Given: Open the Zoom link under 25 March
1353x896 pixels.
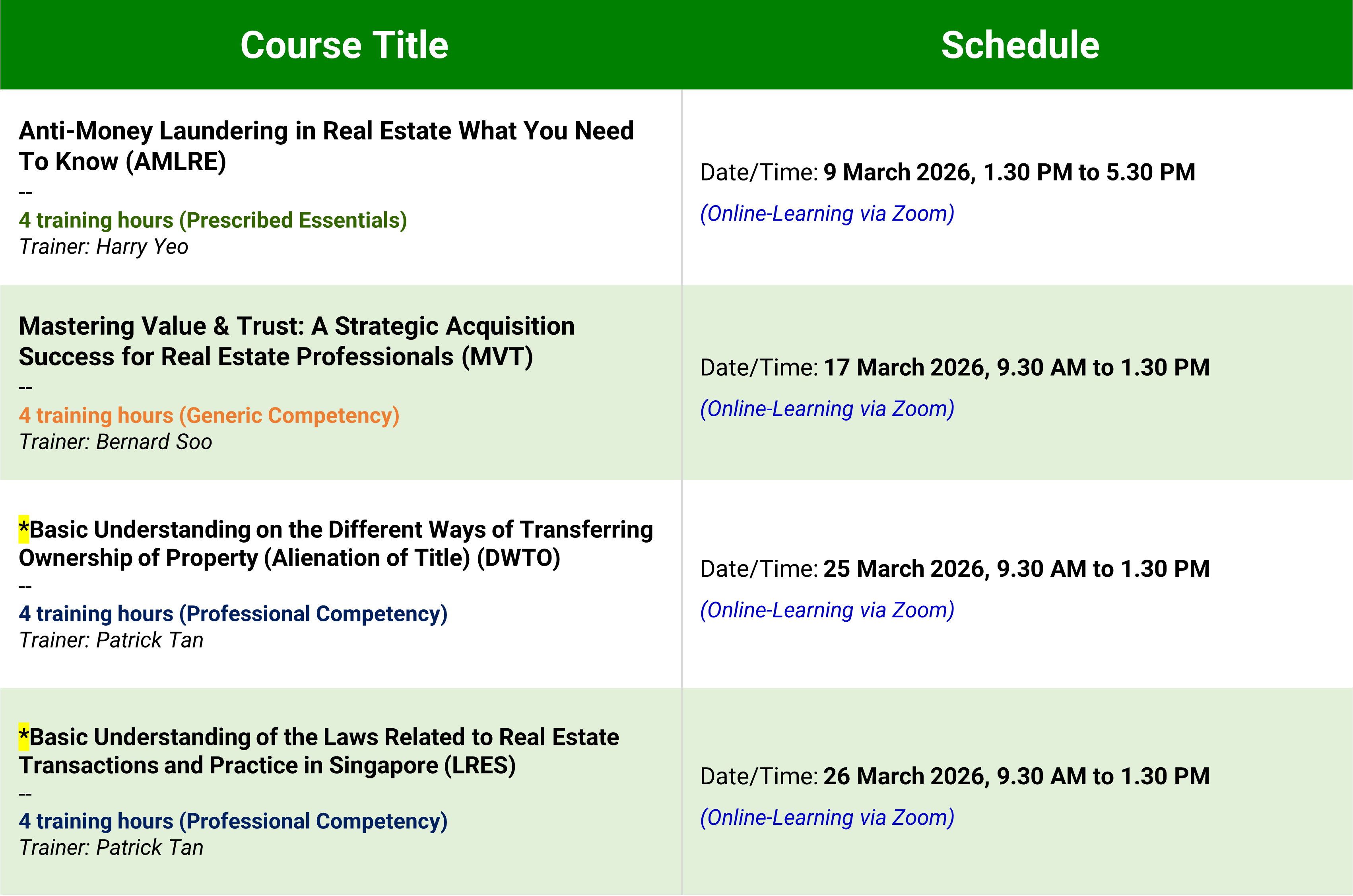Looking at the screenshot, I should [827, 610].
